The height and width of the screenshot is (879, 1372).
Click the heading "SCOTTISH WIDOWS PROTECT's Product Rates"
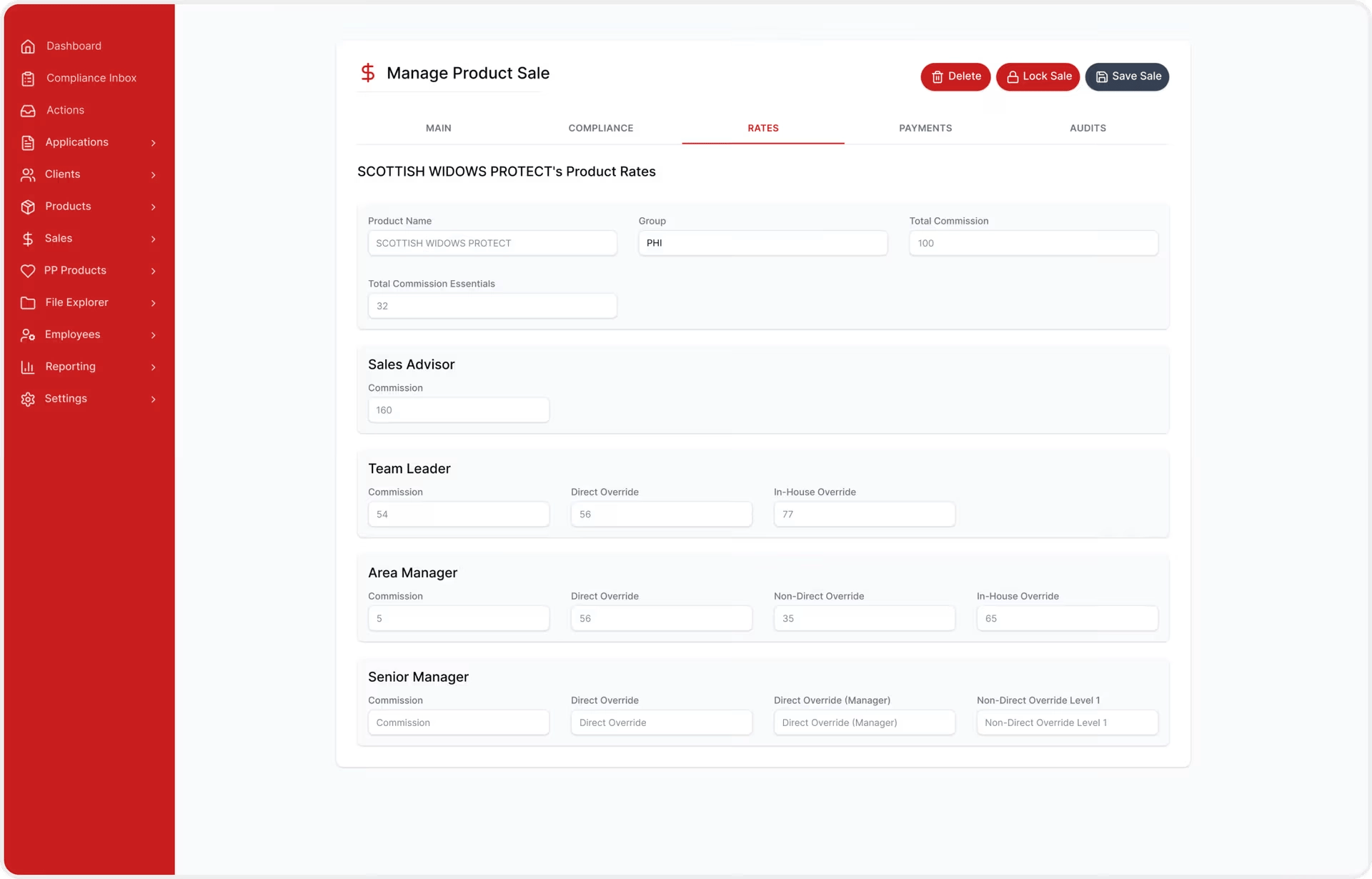tap(507, 172)
